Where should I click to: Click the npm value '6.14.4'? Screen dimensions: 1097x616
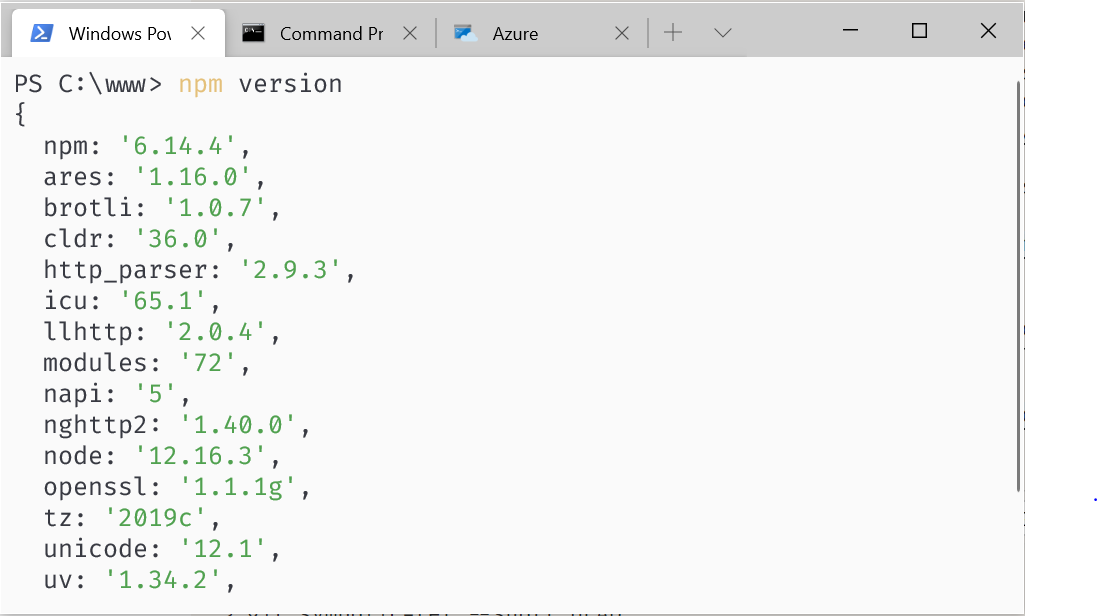(178, 146)
